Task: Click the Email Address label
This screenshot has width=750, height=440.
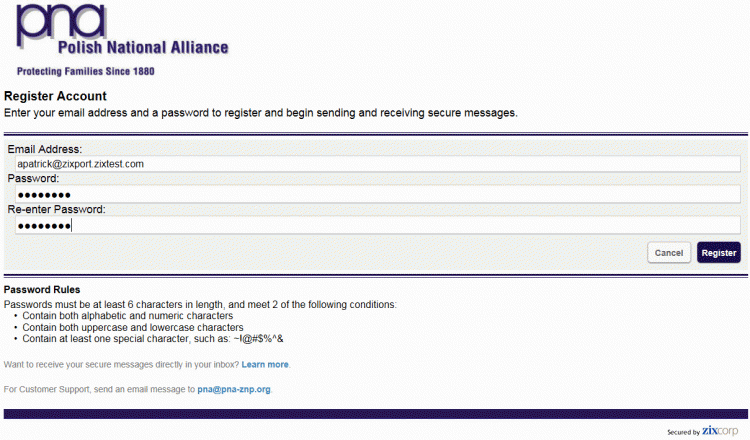Action: tap(45, 149)
